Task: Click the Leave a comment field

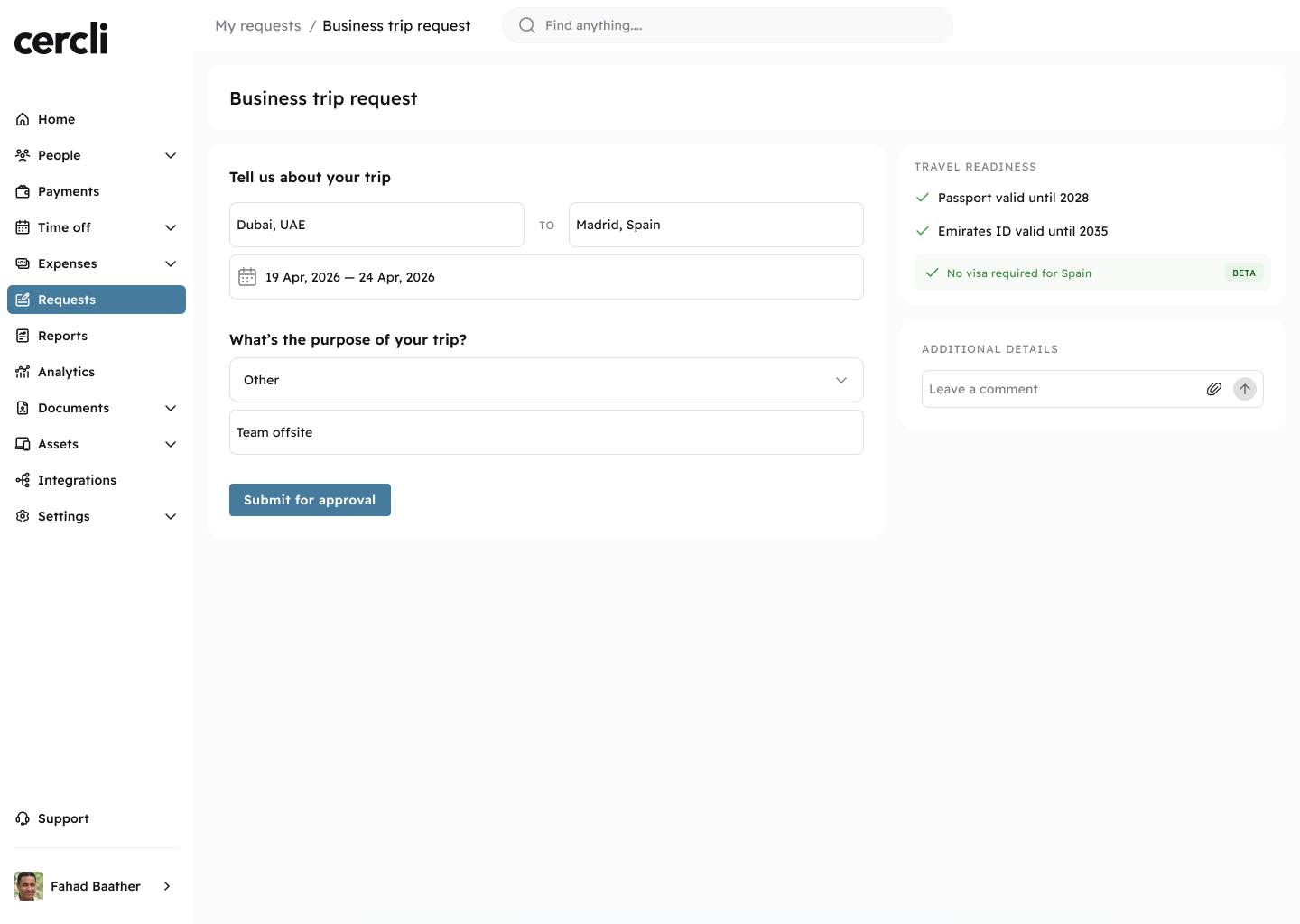Action: (x=1062, y=389)
